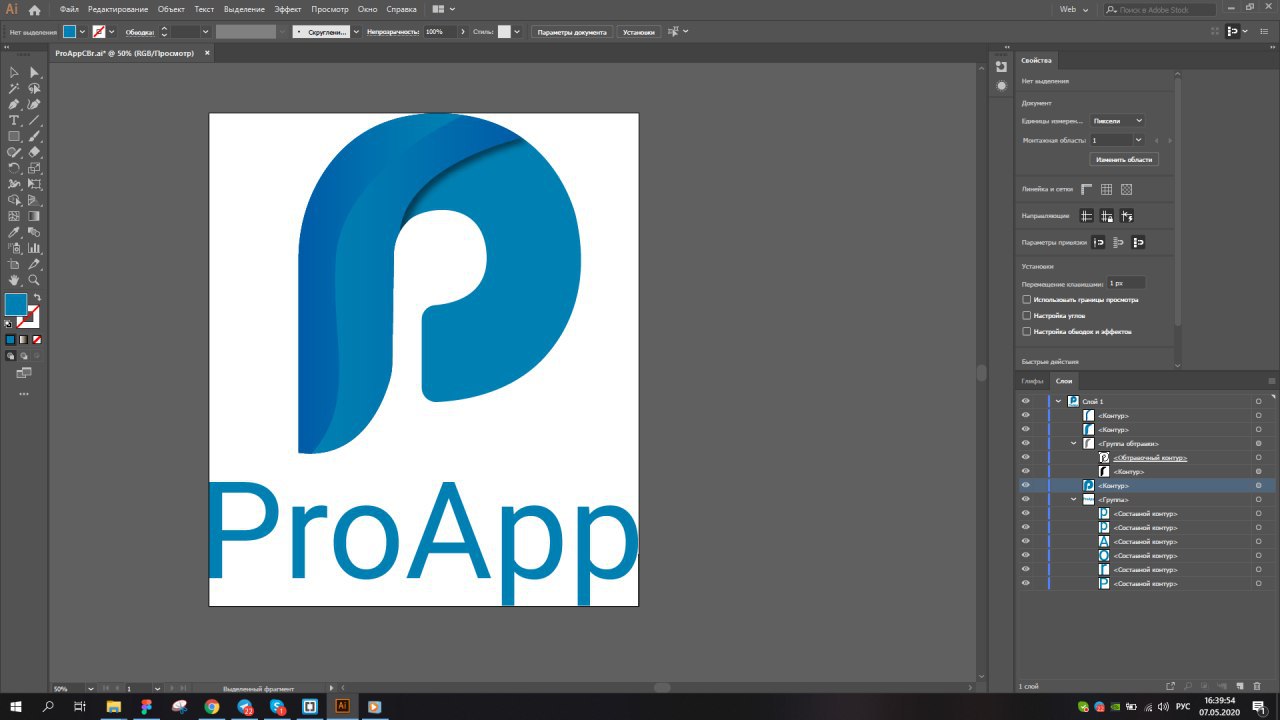The width and height of the screenshot is (1280, 720).
Task: Select the Line Segment tool
Action: click(34, 120)
